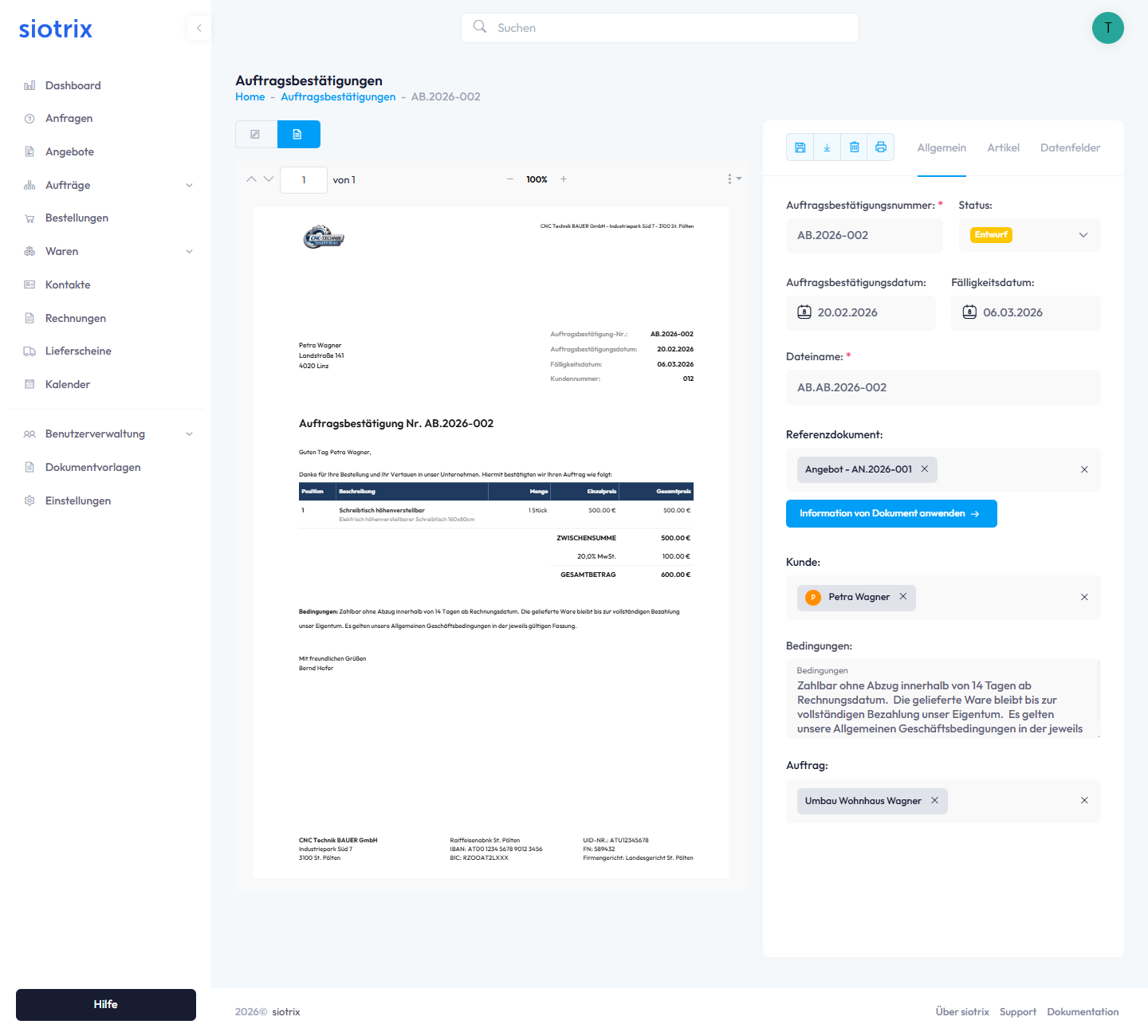The width and height of the screenshot is (1148, 1036).
Task: Zoom in the PDF with plus icon
Action: coord(564,179)
